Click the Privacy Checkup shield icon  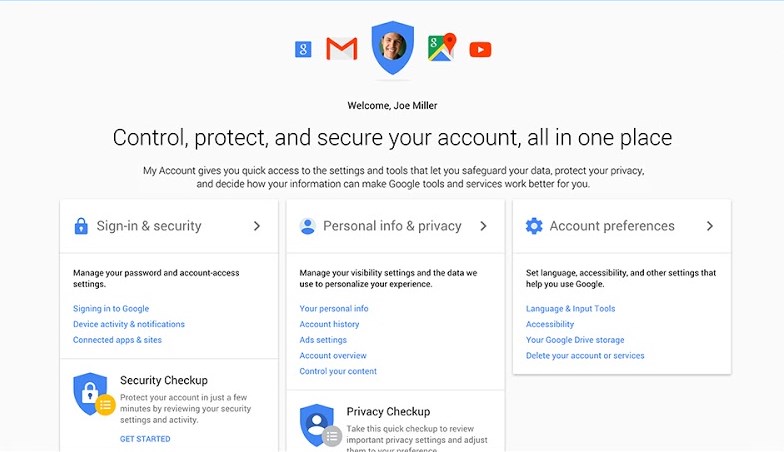point(319,424)
